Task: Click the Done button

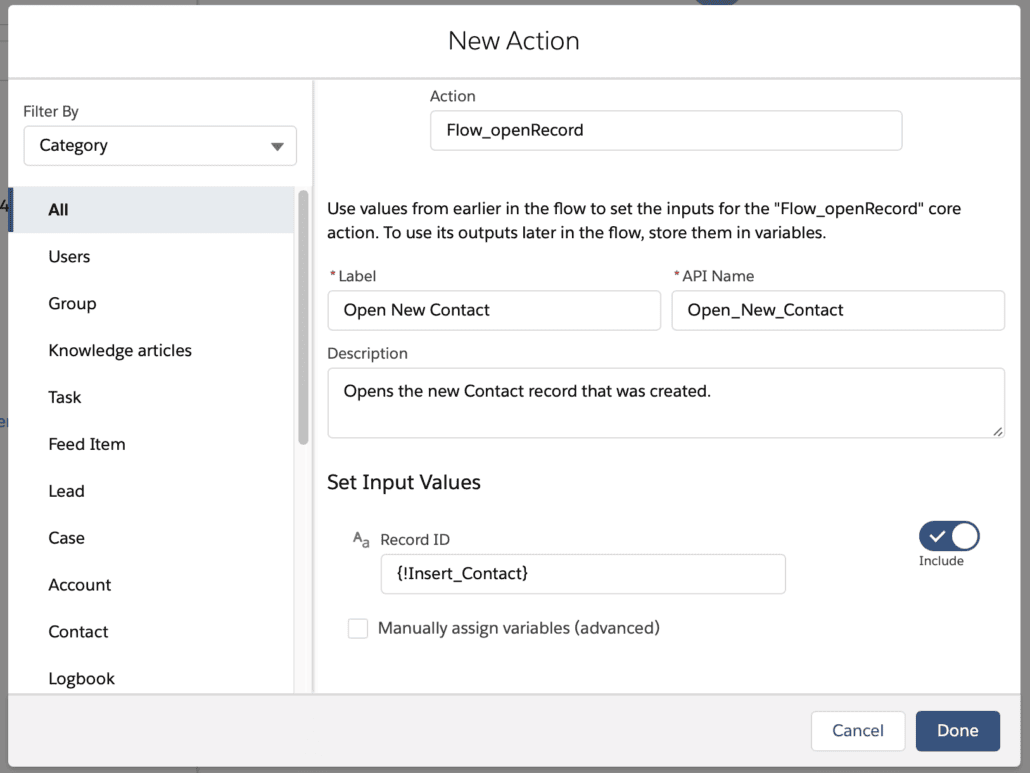Action: tap(958, 730)
